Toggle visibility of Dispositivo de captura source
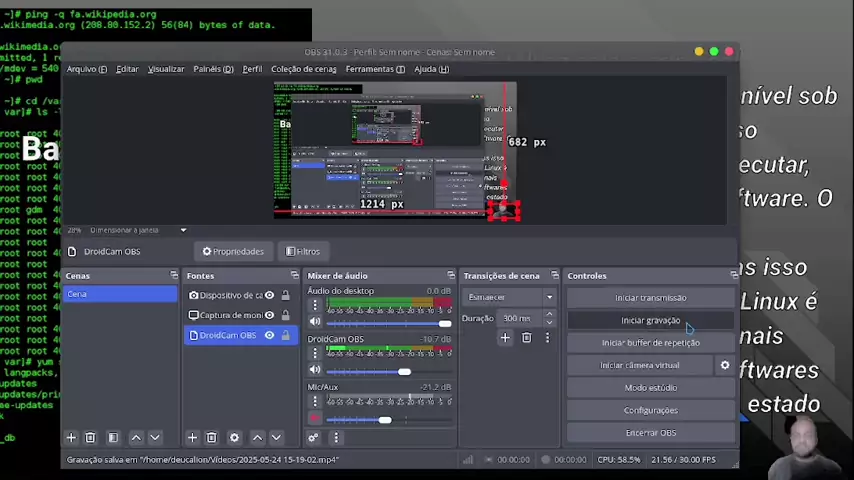Image resolution: width=854 pixels, height=480 pixels. point(270,295)
